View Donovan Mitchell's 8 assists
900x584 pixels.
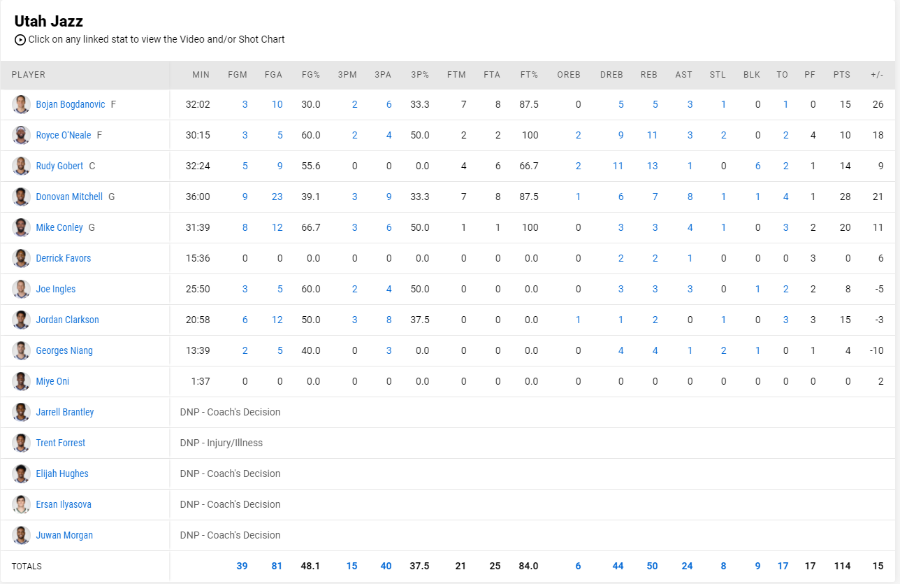[689, 196]
